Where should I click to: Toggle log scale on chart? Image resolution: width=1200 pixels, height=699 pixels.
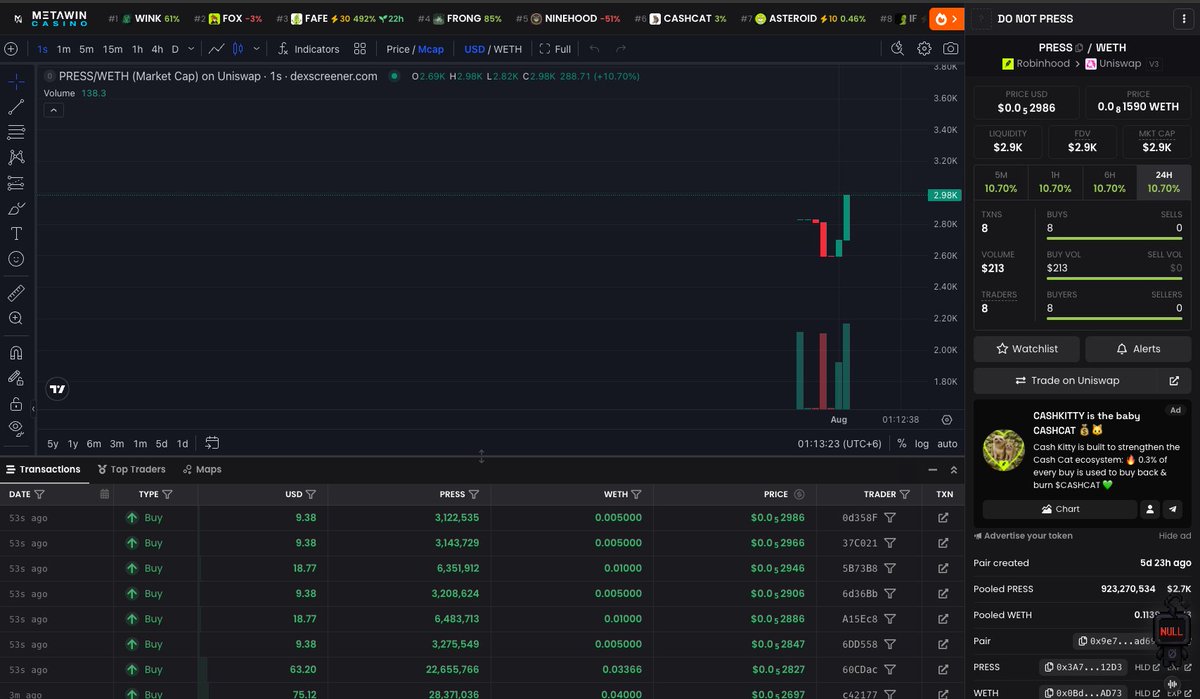pyautogui.click(x=921, y=443)
